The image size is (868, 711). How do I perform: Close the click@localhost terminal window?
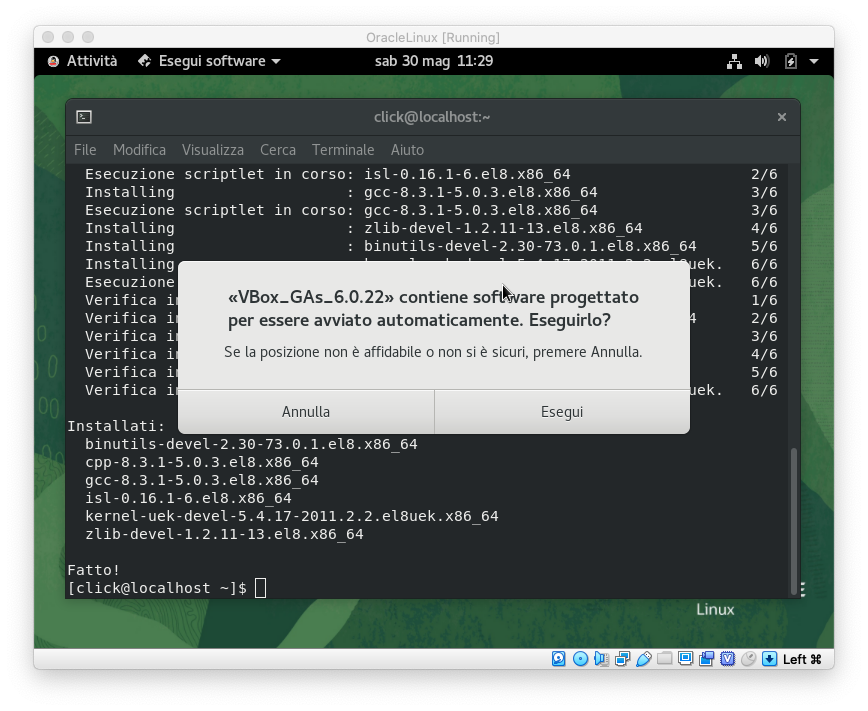pos(782,117)
